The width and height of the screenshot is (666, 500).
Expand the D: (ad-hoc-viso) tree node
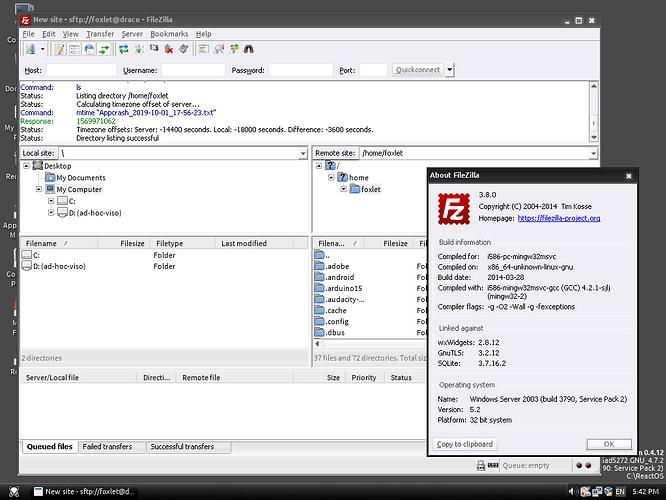51,212
